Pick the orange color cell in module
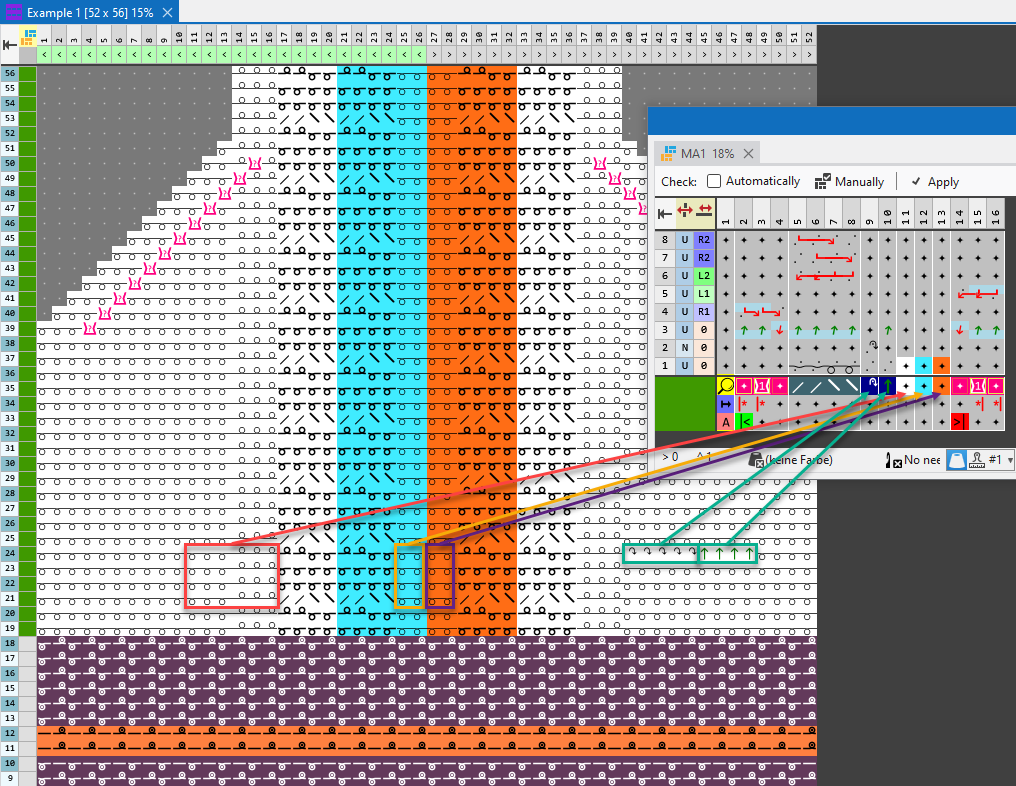Viewport: 1016px width, 786px height. tap(941, 385)
